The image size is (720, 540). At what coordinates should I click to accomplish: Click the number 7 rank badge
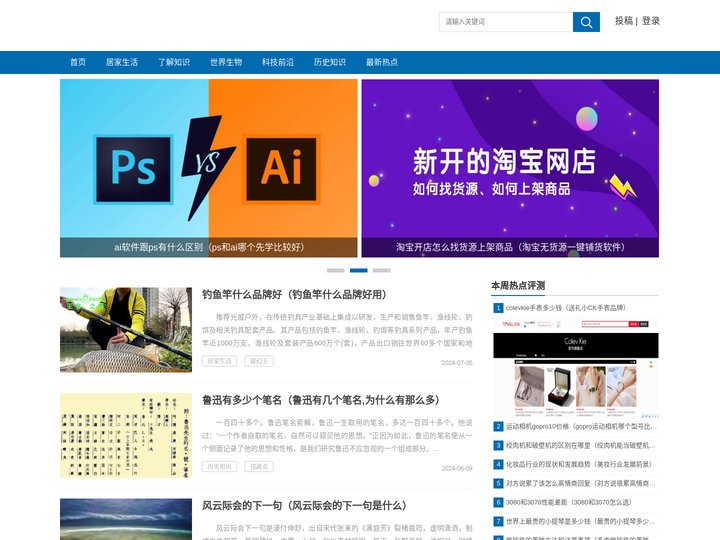click(498, 521)
